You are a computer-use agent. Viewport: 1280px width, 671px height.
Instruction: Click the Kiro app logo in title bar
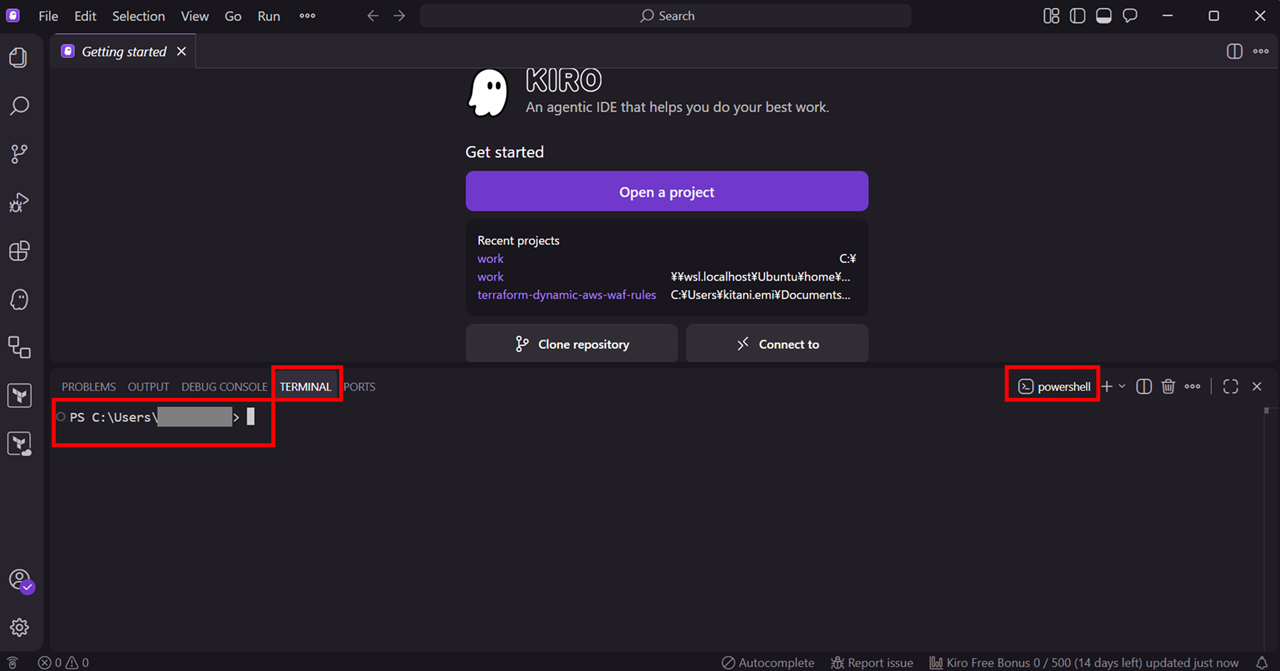coord(13,16)
